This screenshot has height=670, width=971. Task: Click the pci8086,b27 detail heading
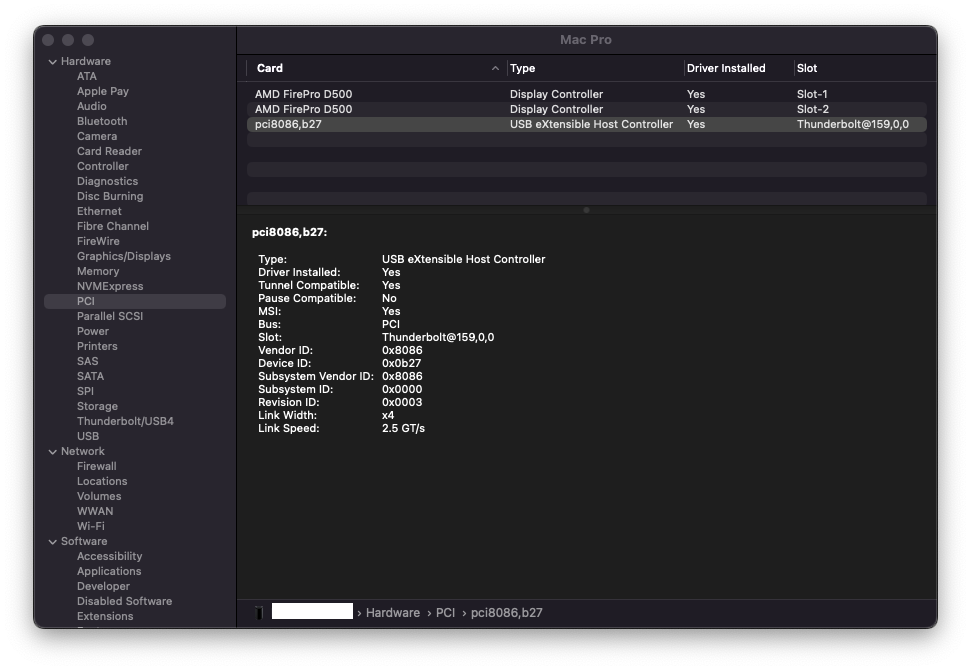(289, 232)
